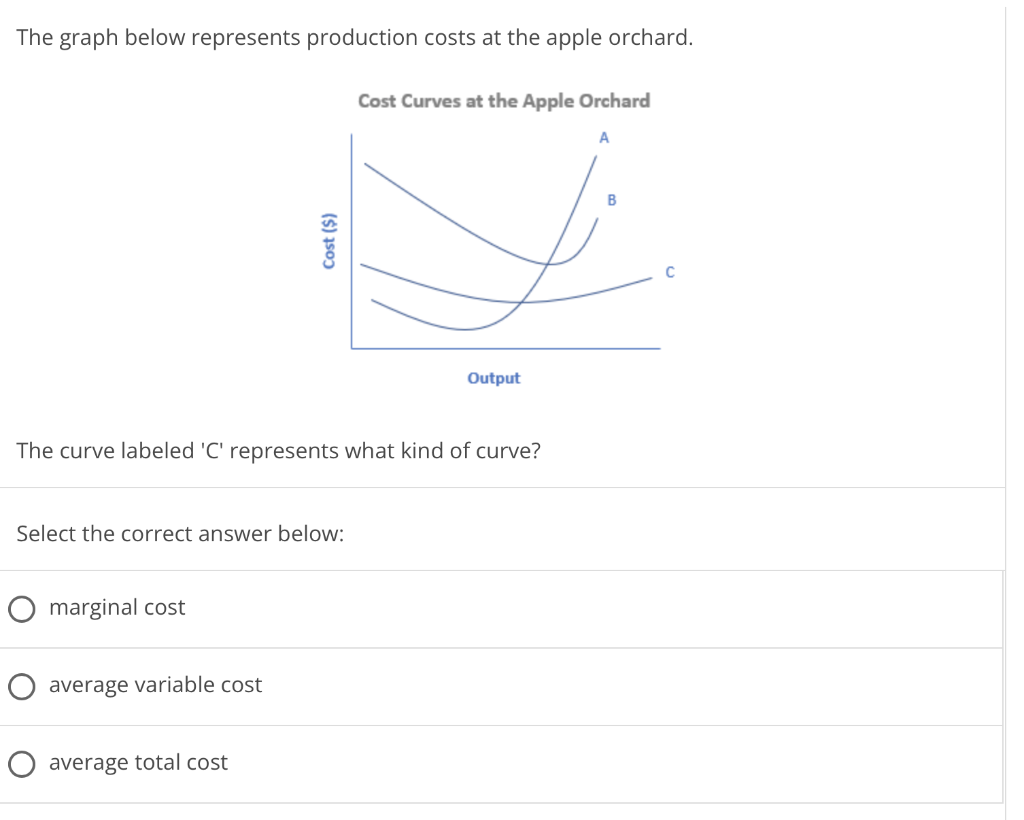Click the 'average variable cost' answer text
The image size is (1024, 820).
155,685
